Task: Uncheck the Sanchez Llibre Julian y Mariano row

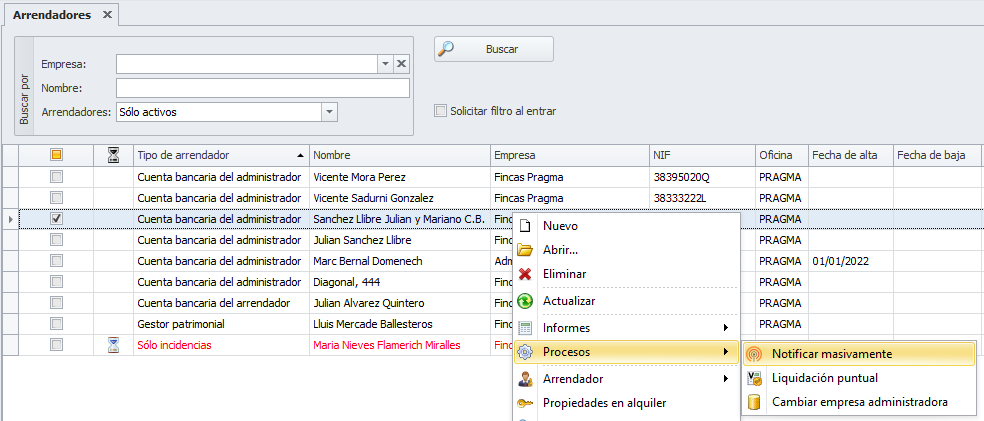Action: (x=56, y=218)
